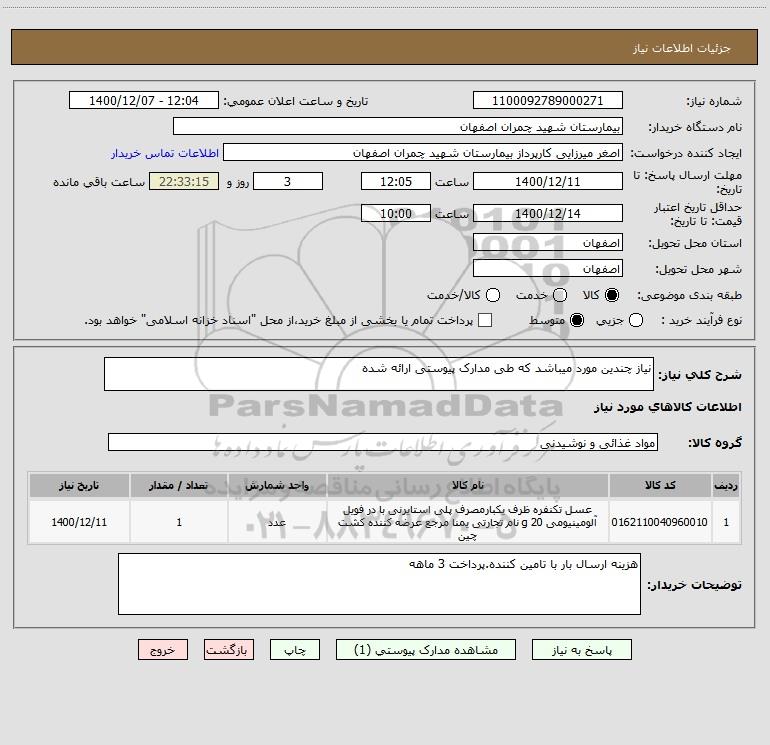Click the remaining days field showing 3
The height and width of the screenshot is (745, 770).
[x=288, y=181]
